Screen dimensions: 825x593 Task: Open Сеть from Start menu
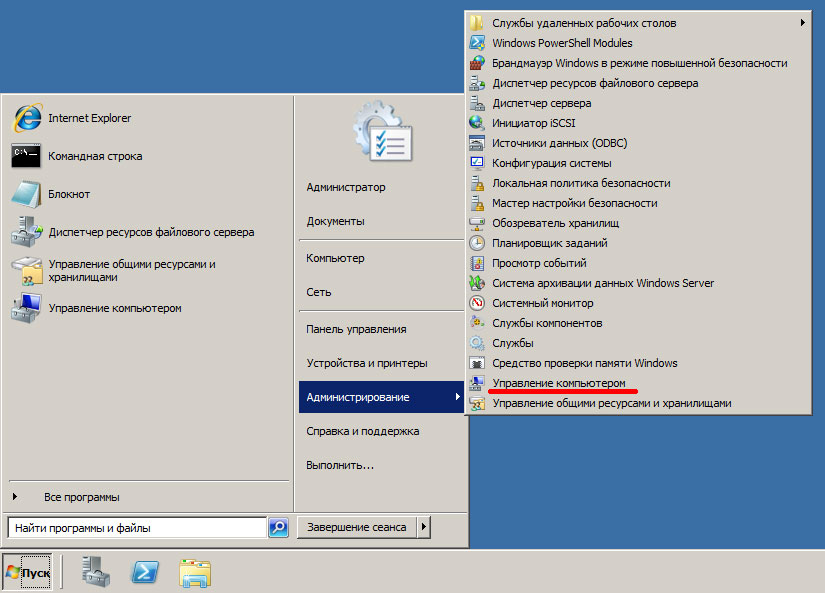(319, 292)
